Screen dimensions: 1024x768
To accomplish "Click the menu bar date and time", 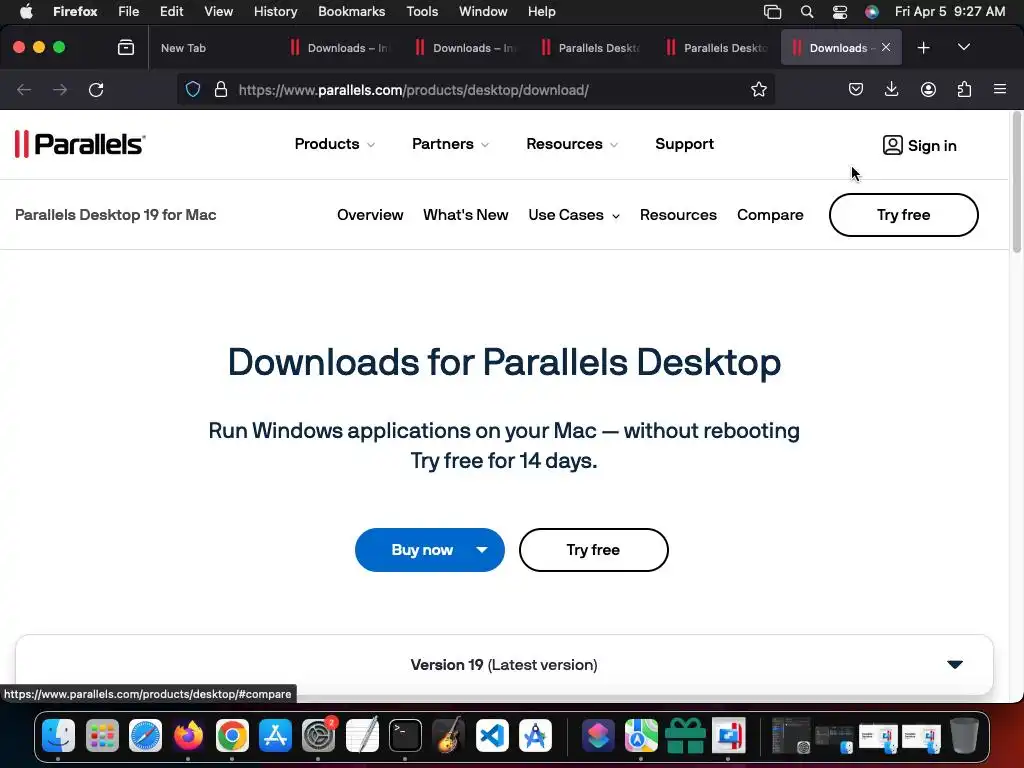I will pyautogui.click(x=950, y=12).
